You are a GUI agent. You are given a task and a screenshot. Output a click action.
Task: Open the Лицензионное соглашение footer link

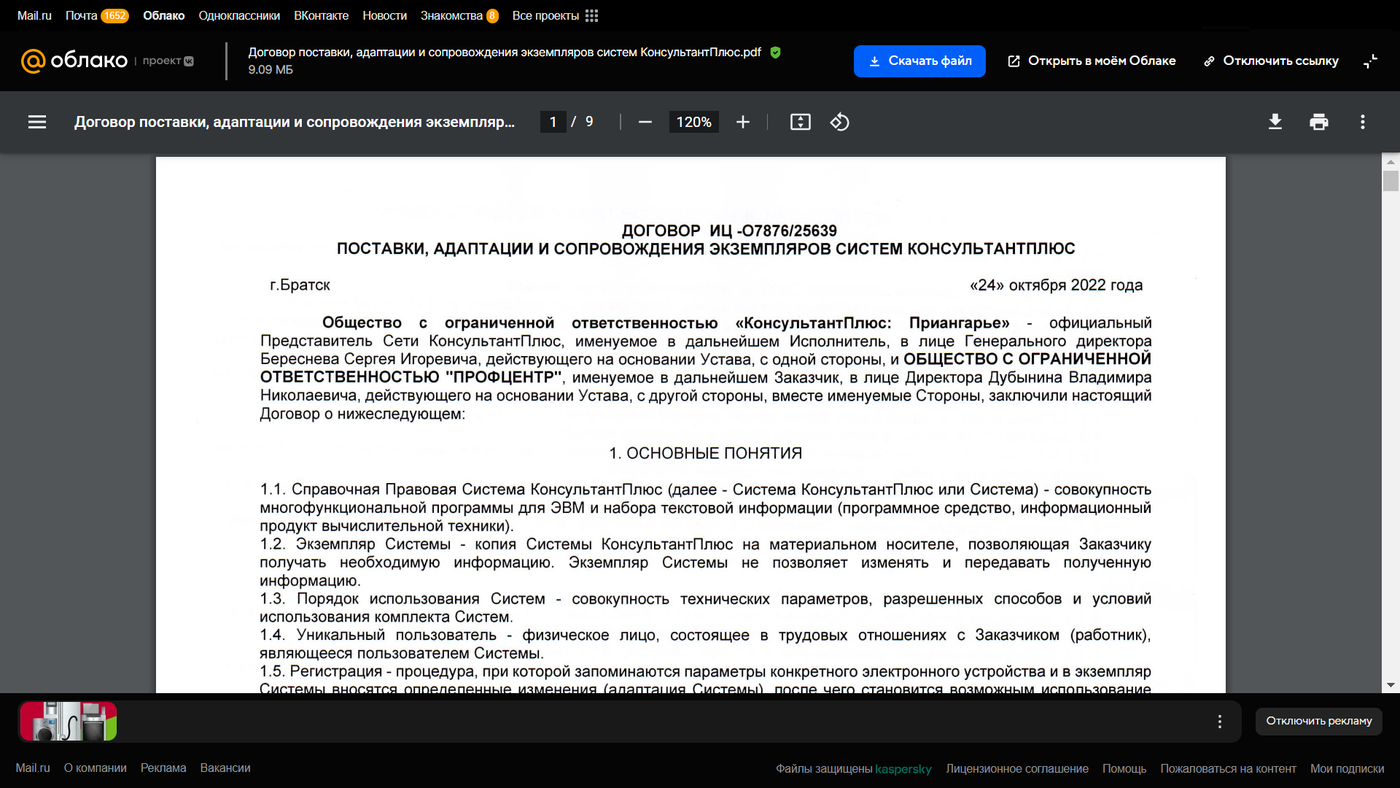click(1017, 768)
